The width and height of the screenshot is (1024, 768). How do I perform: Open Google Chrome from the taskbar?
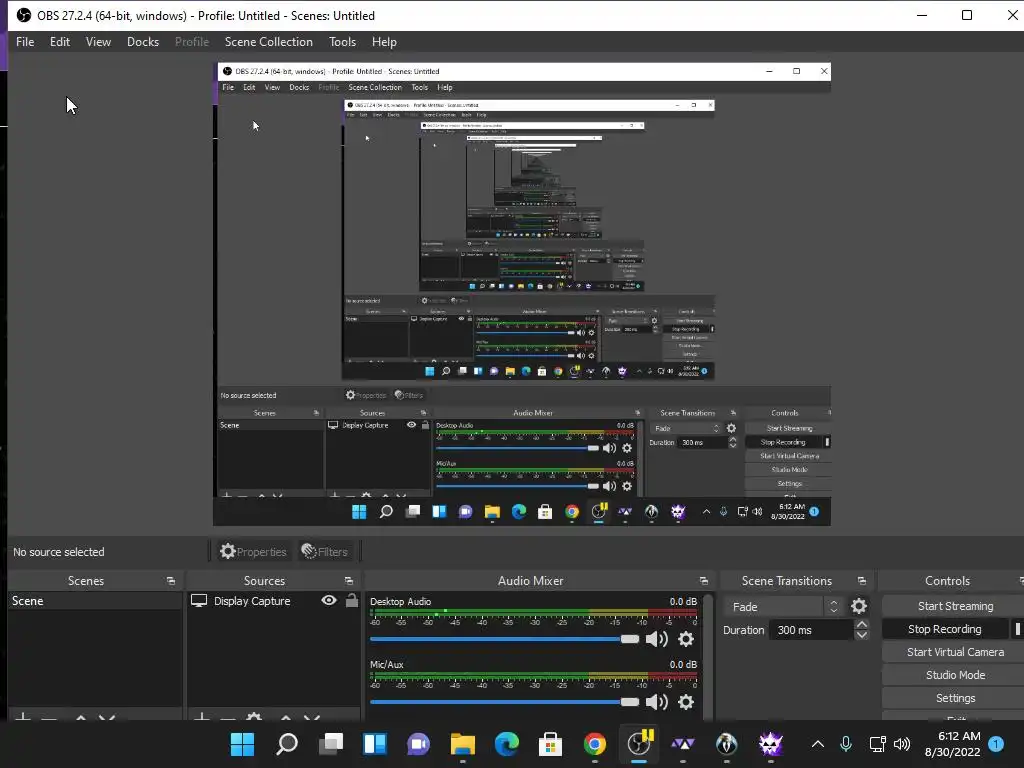pos(594,744)
